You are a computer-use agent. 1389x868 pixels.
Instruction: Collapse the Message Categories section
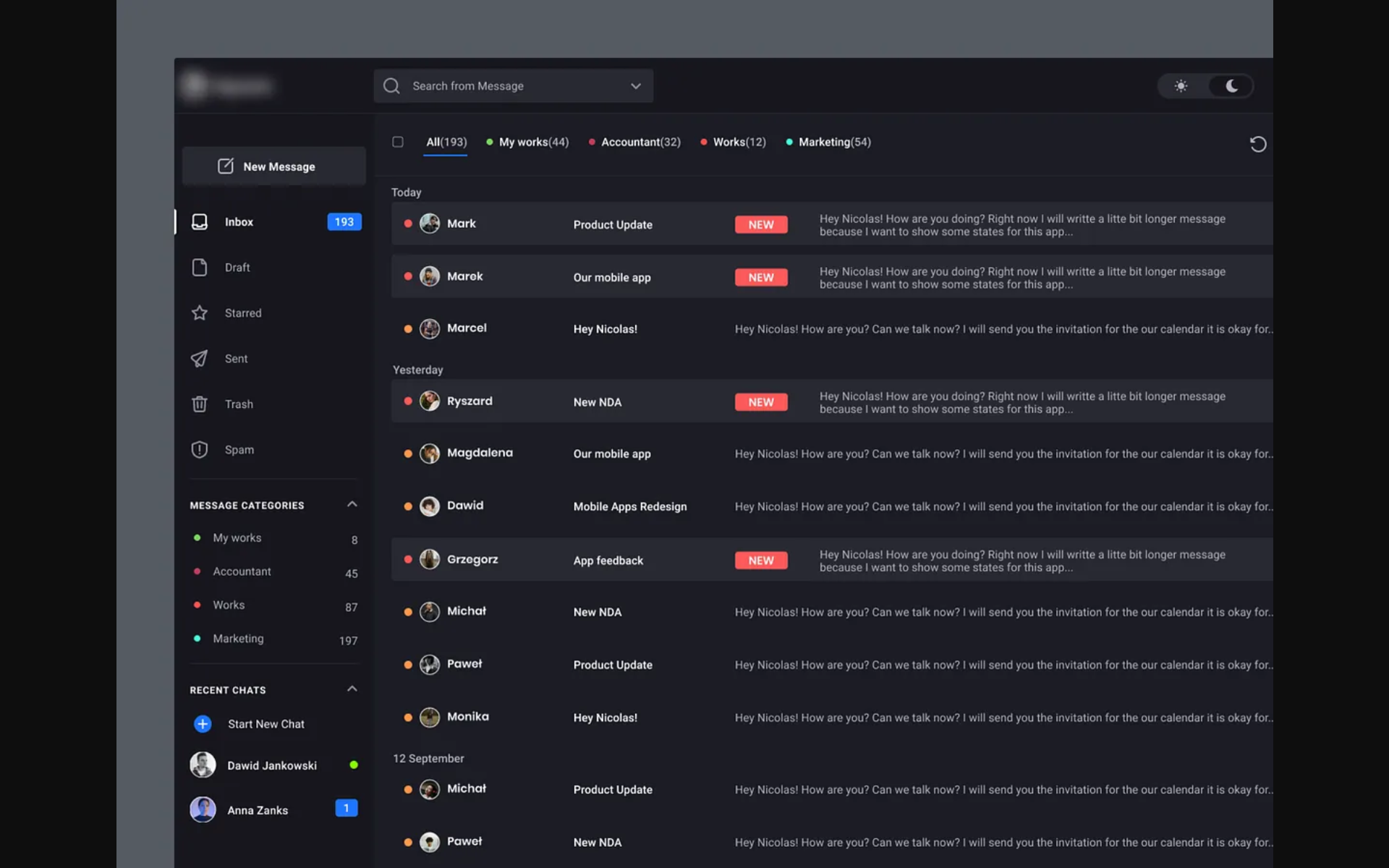click(x=352, y=504)
